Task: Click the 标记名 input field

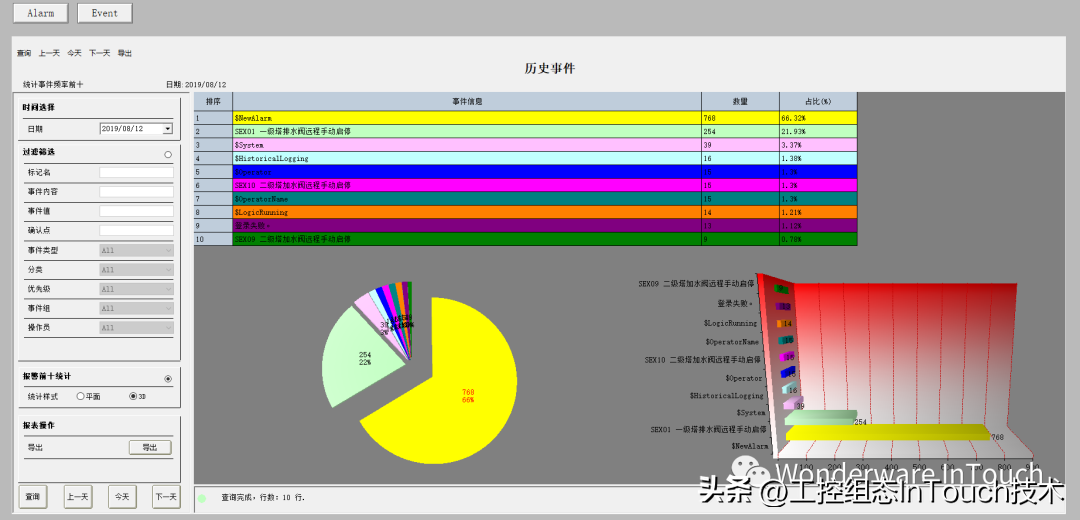Action: tap(136, 173)
